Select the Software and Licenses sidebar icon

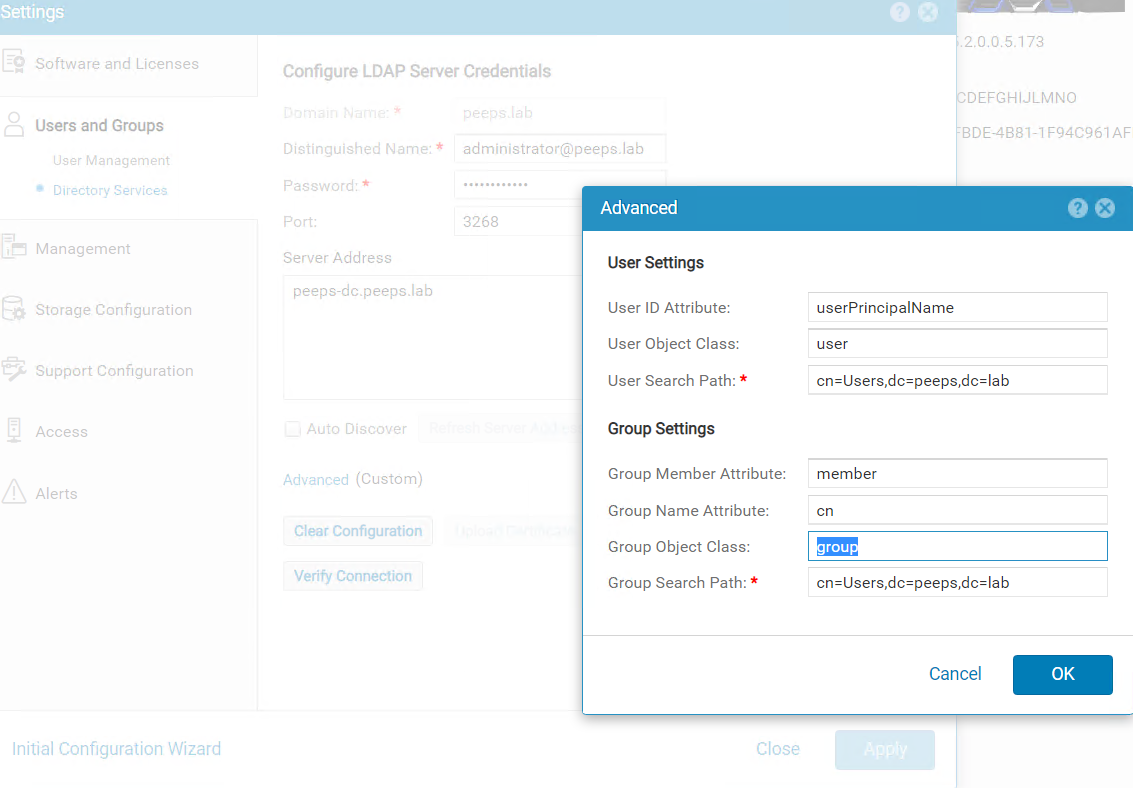[17, 62]
